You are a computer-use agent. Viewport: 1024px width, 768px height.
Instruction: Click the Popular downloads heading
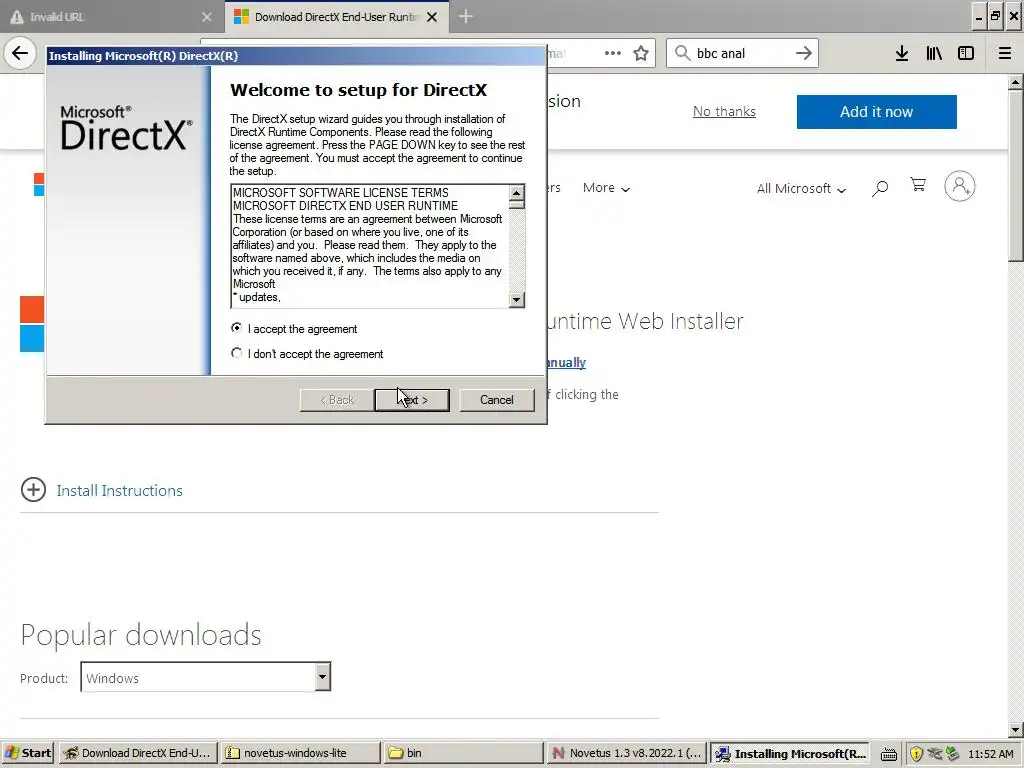(x=141, y=635)
